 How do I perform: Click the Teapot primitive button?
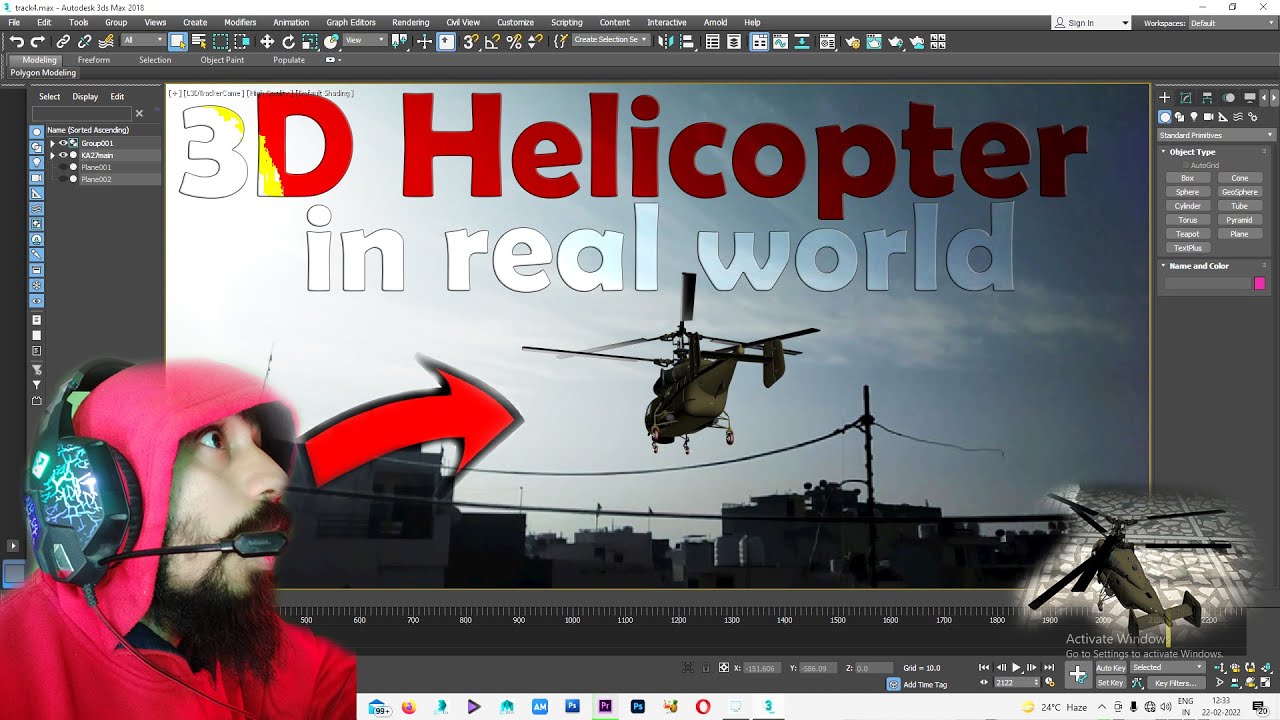(x=1187, y=234)
